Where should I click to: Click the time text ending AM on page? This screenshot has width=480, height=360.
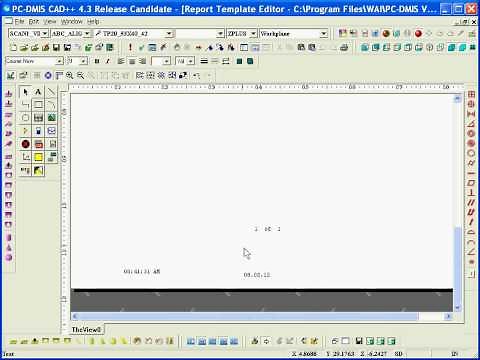[x=142, y=272]
